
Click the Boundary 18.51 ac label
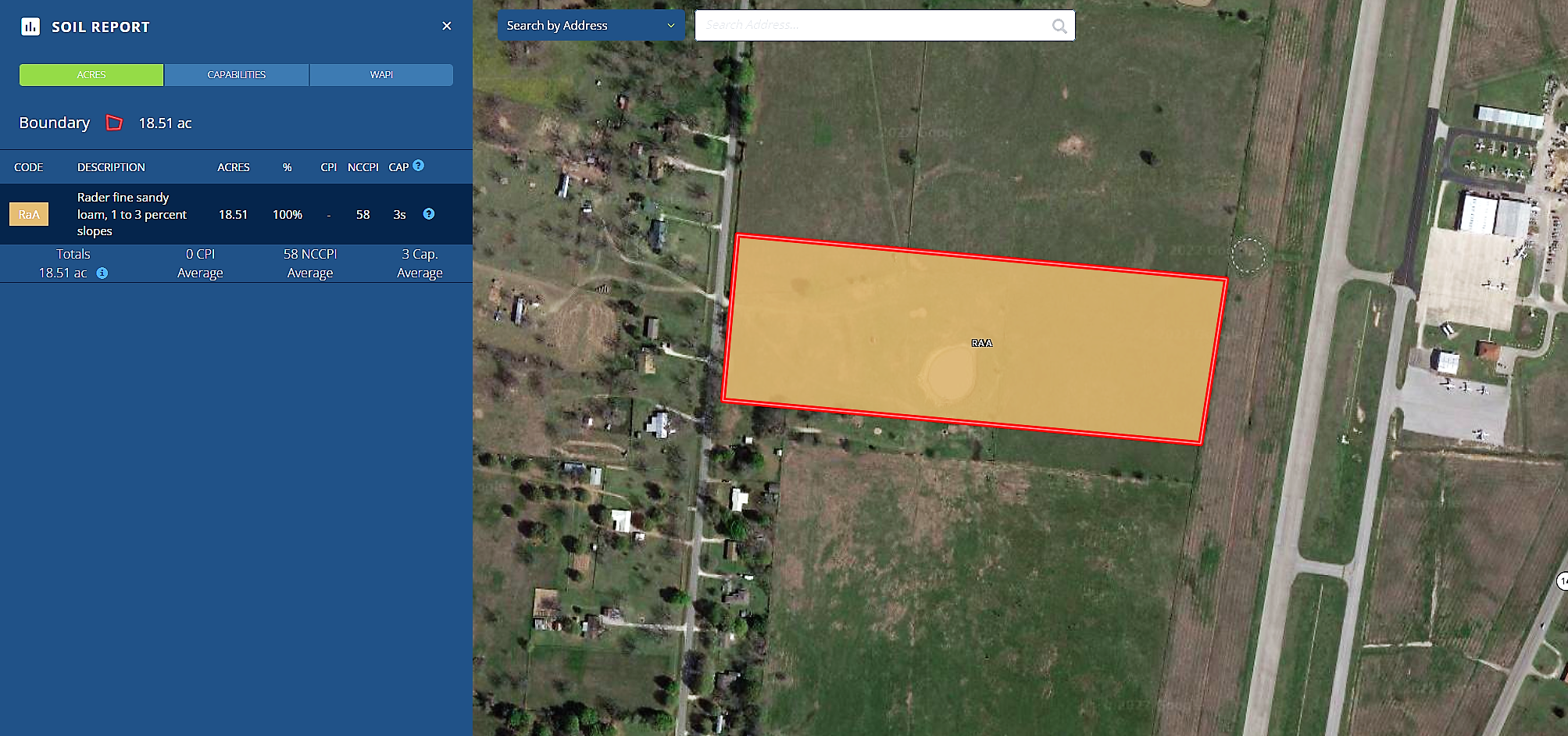pyautogui.click(x=165, y=123)
